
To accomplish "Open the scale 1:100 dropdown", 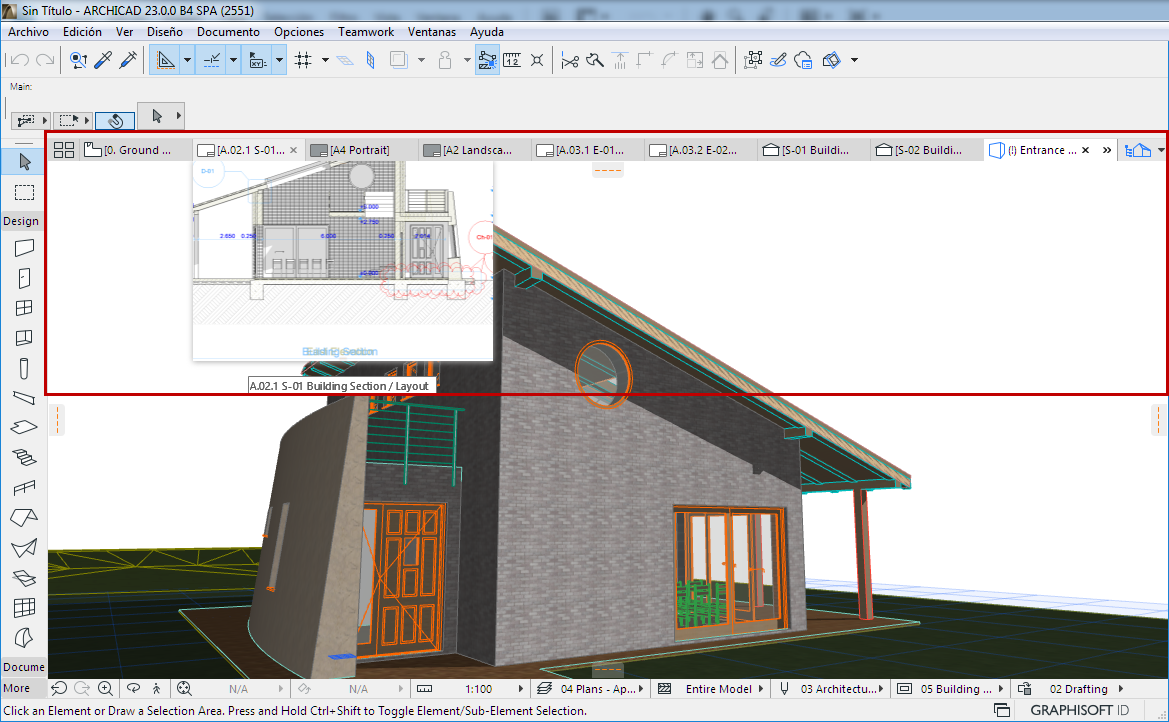I will [479, 689].
